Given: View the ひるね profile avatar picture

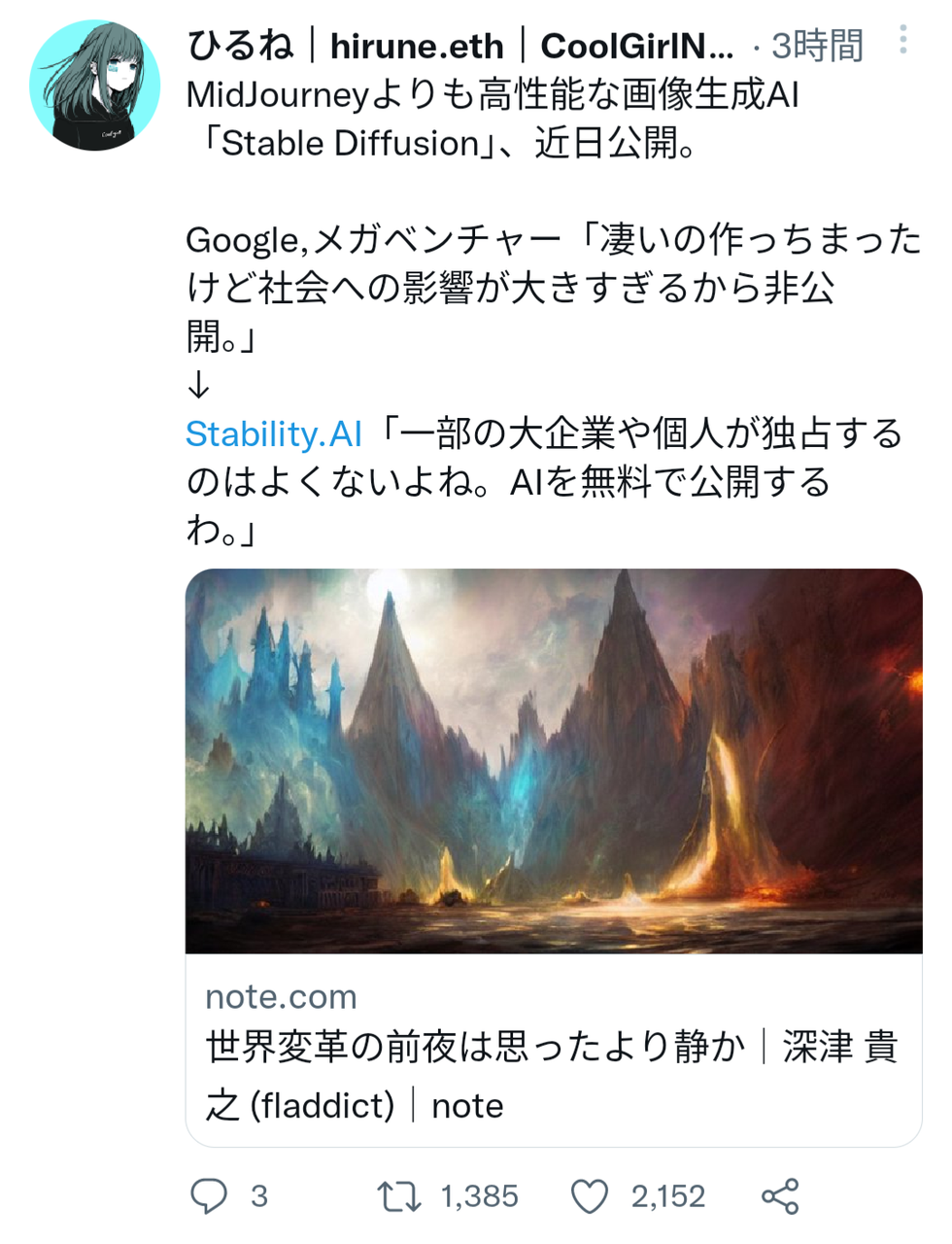Looking at the screenshot, I should pos(95,86).
